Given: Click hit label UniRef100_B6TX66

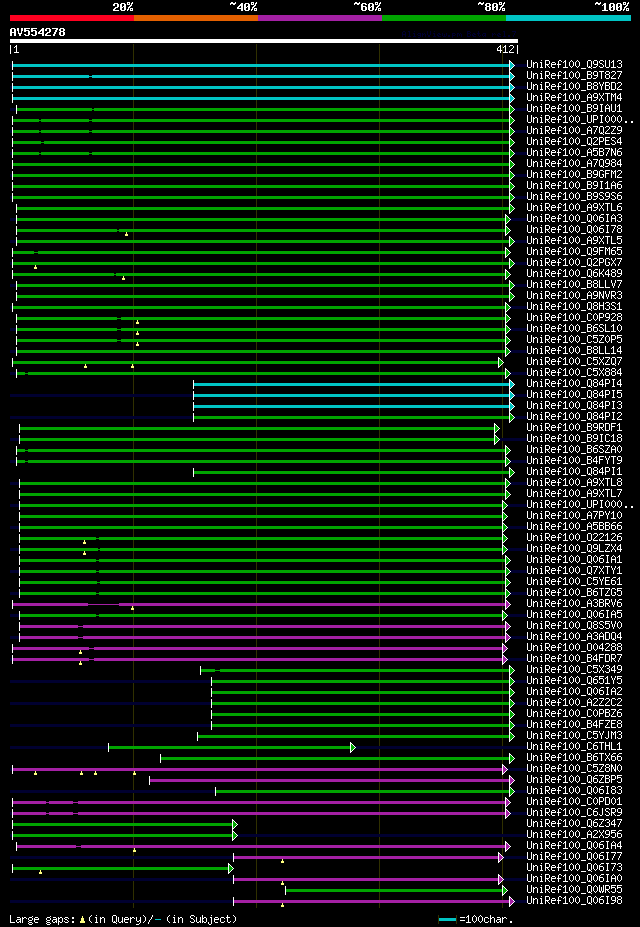Looking at the screenshot, I should tap(574, 757).
